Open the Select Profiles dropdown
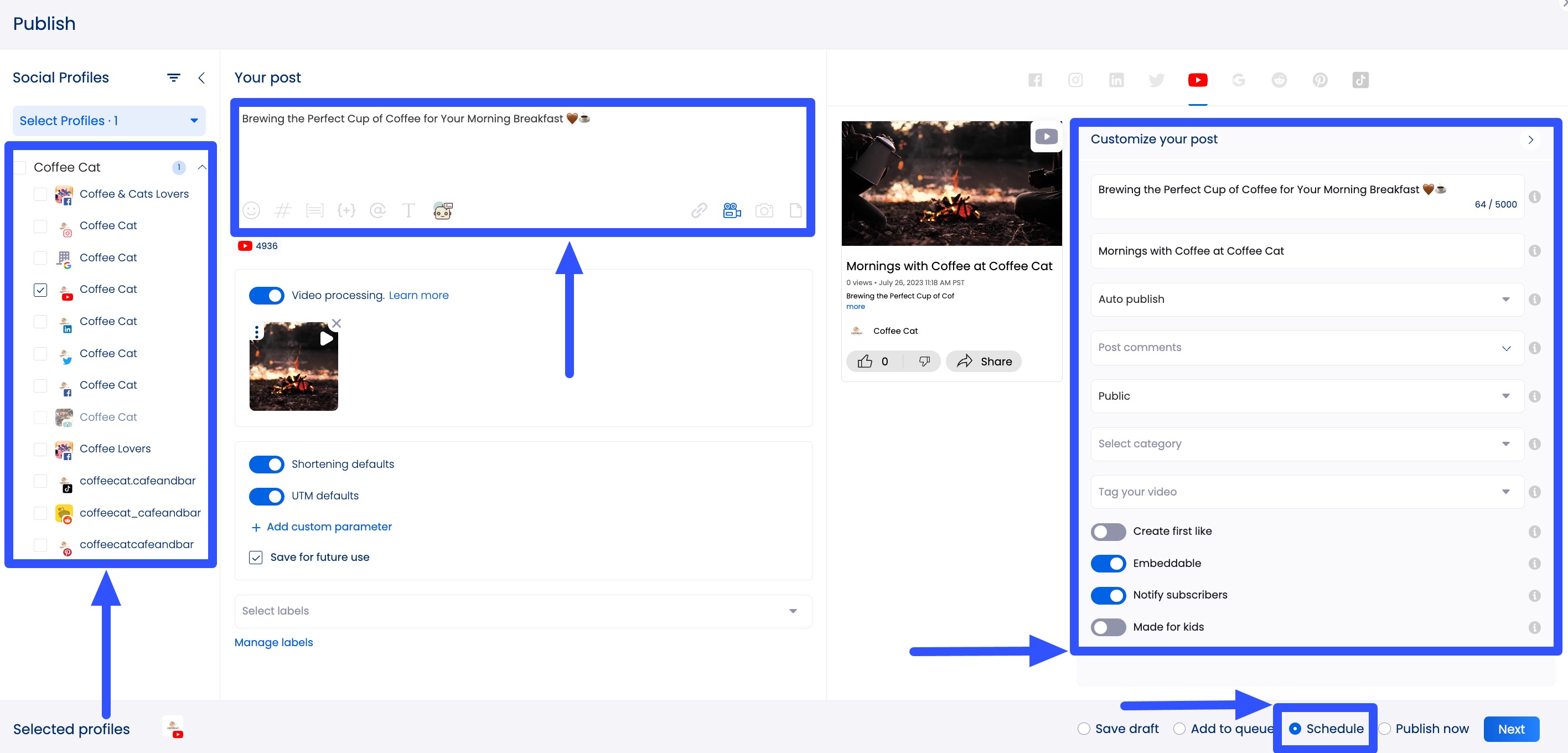 tap(109, 121)
